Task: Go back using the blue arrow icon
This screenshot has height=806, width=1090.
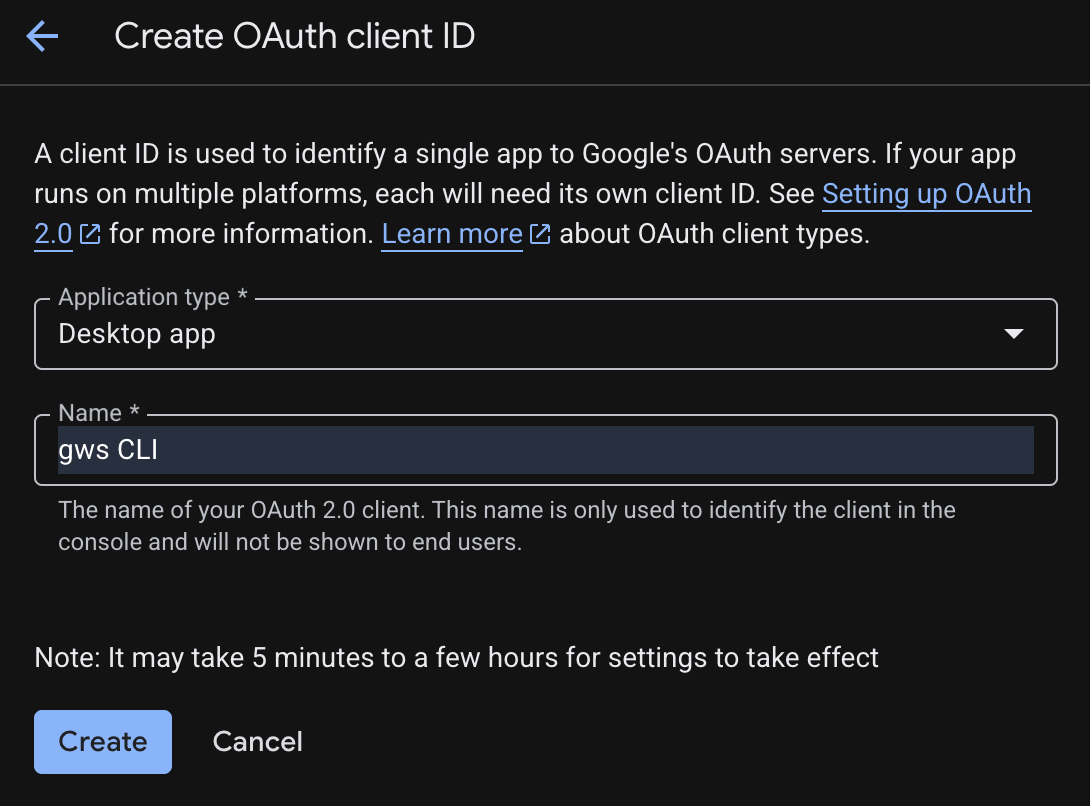Action: tap(42, 36)
